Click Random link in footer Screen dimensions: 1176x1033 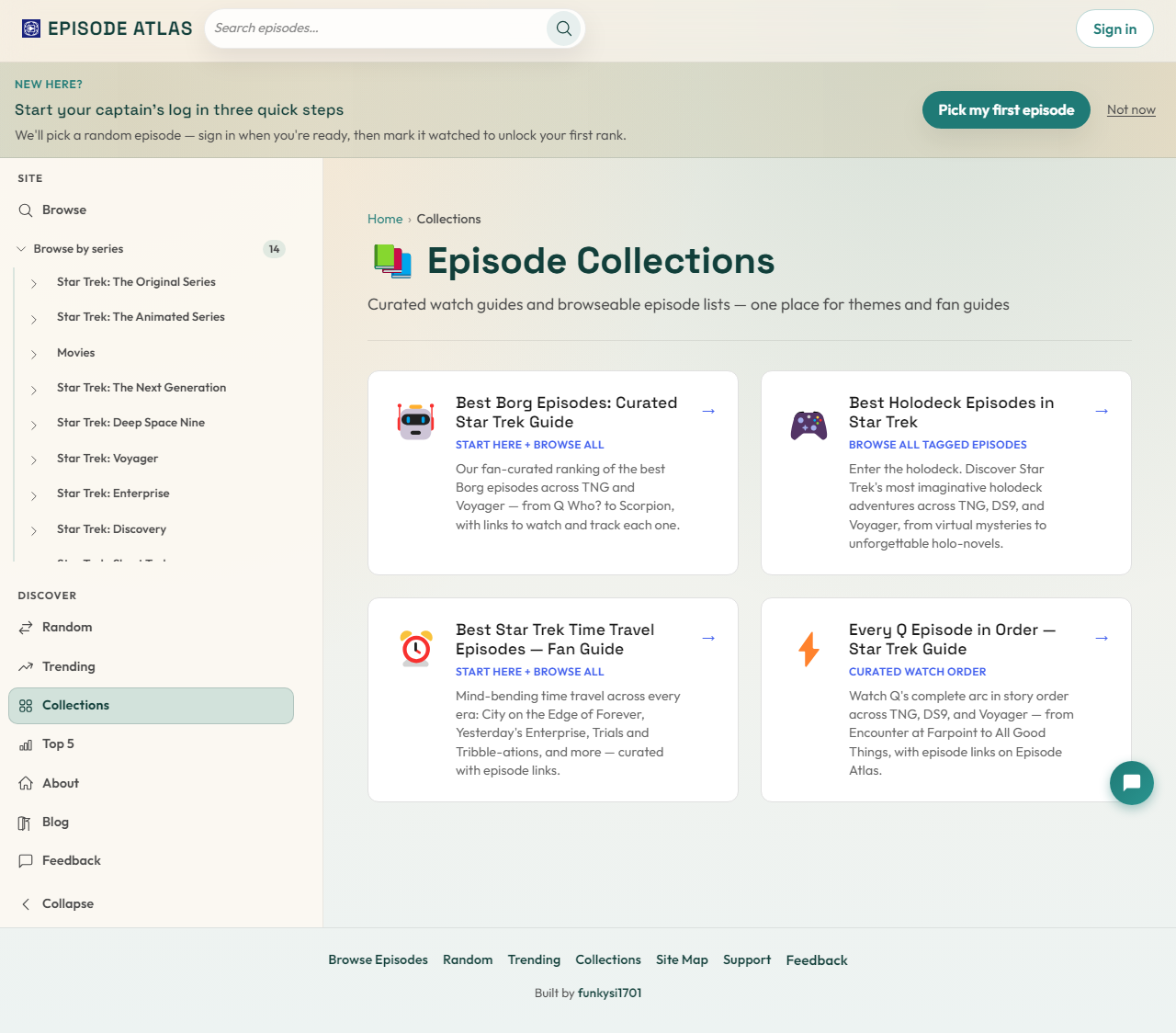[x=468, y=959]
